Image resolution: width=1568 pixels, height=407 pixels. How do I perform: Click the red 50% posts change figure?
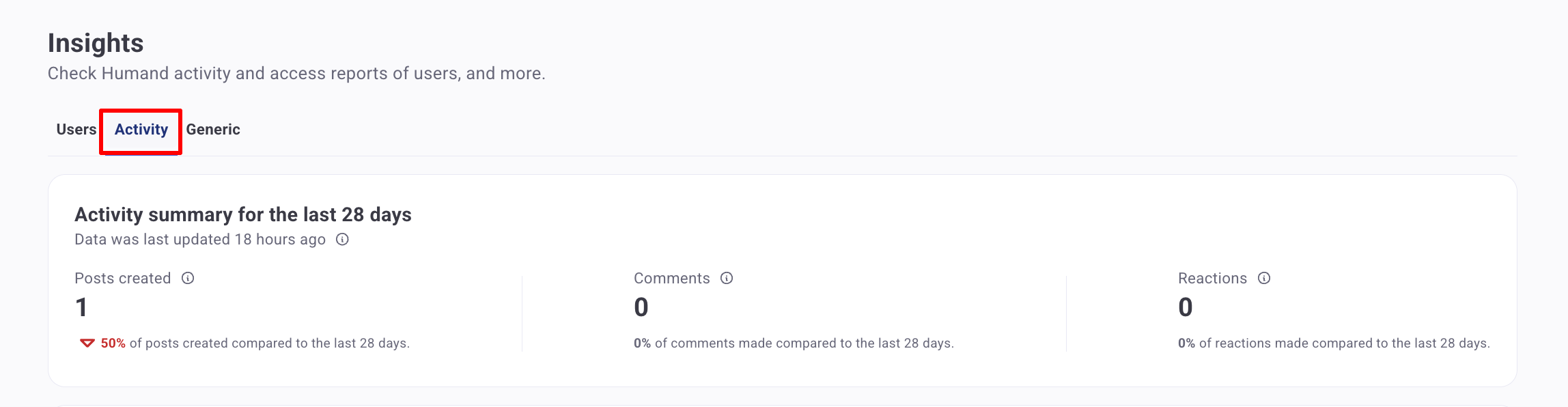[113, 343]
